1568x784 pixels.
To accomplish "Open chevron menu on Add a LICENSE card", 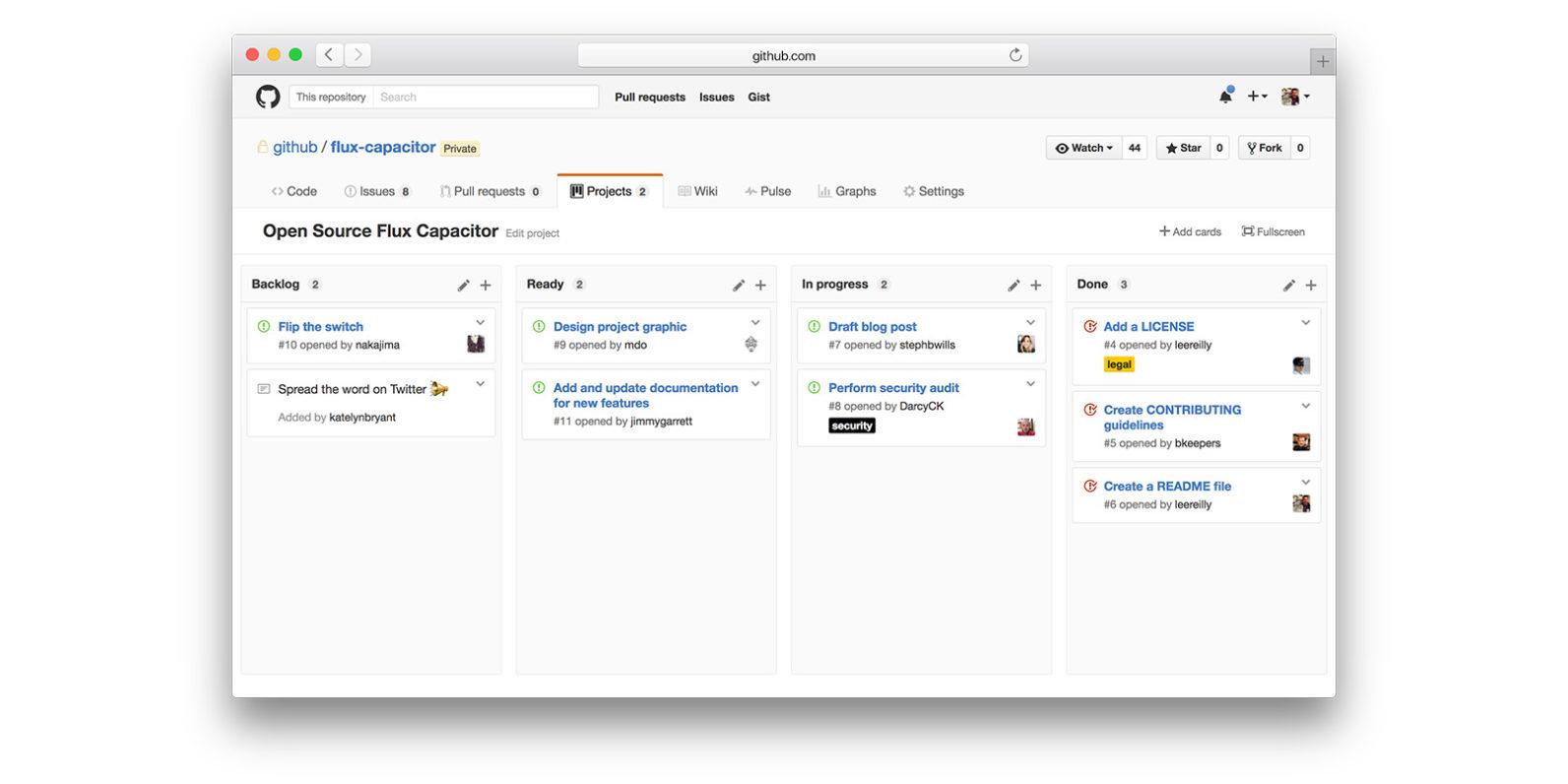I will point(1305,323).
